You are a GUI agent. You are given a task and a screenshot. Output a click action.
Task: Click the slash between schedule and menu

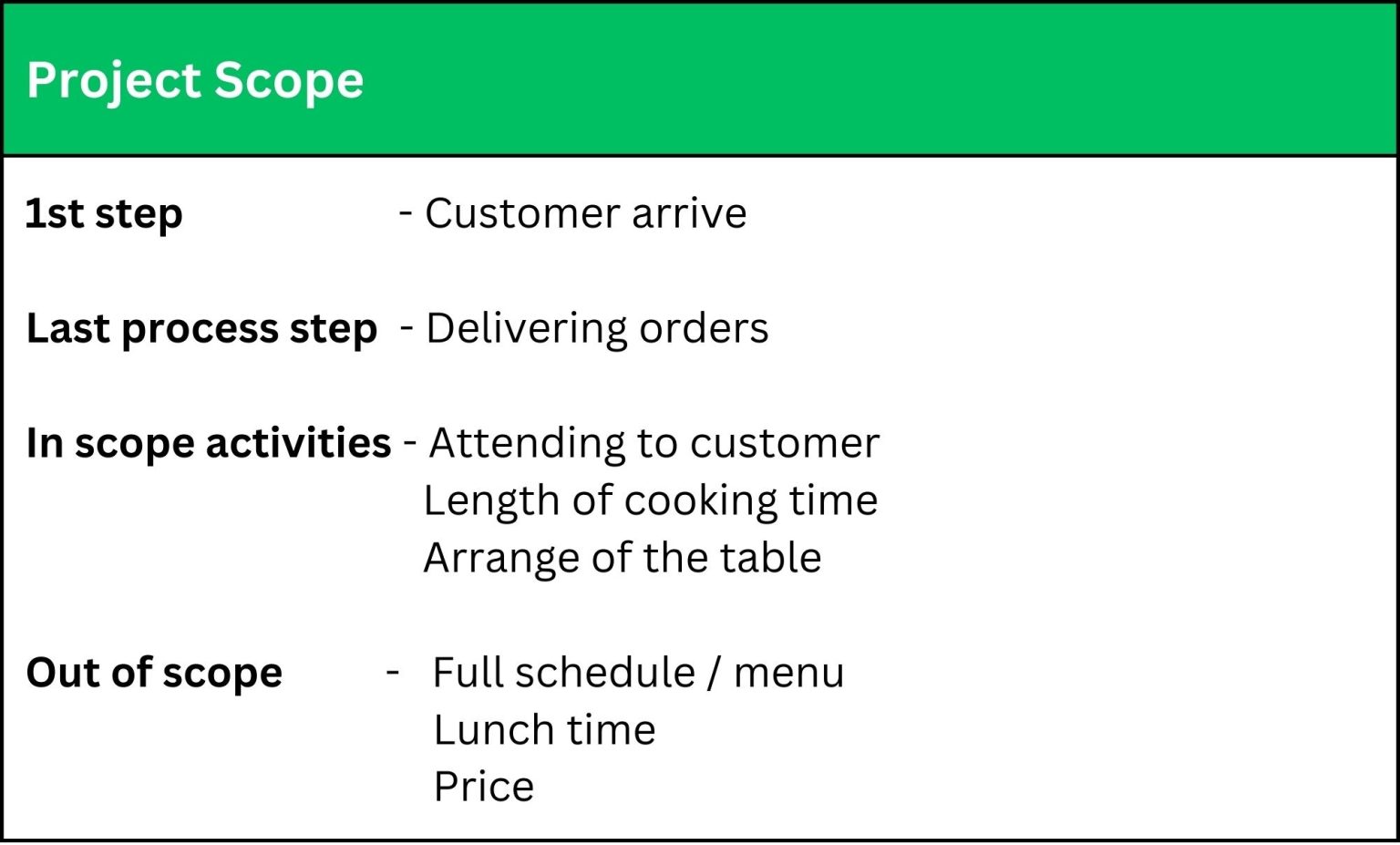point(714,674)
